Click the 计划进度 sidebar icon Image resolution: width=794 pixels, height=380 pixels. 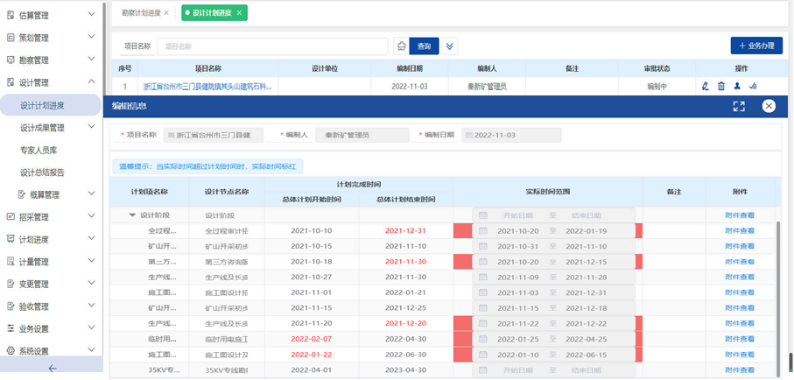[x=10, y=239]
